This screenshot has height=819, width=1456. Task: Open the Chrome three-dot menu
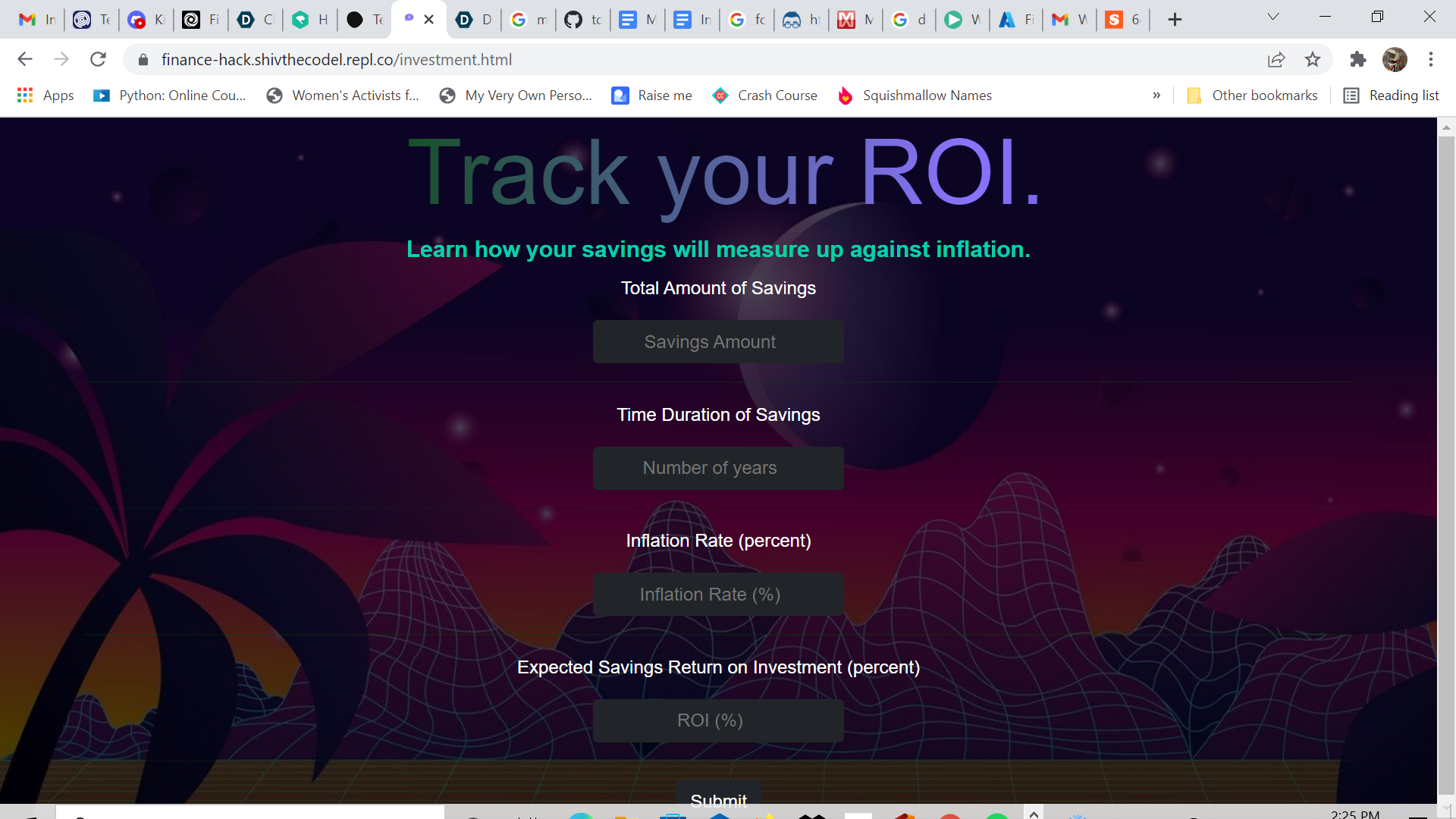(x=1431, y=59)
